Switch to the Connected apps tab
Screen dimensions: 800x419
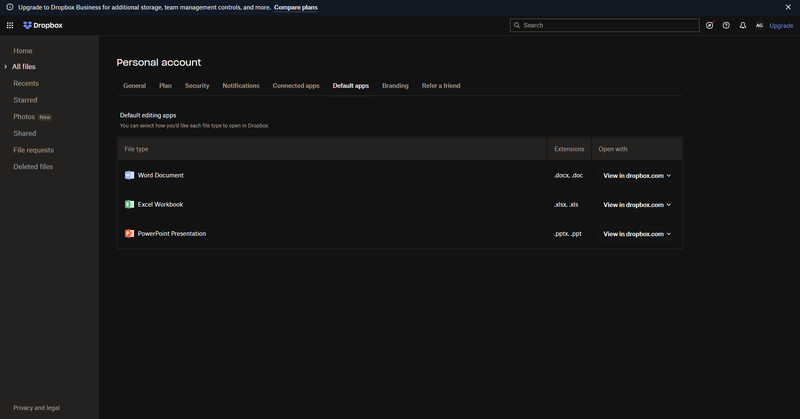[x=296, y=86]
